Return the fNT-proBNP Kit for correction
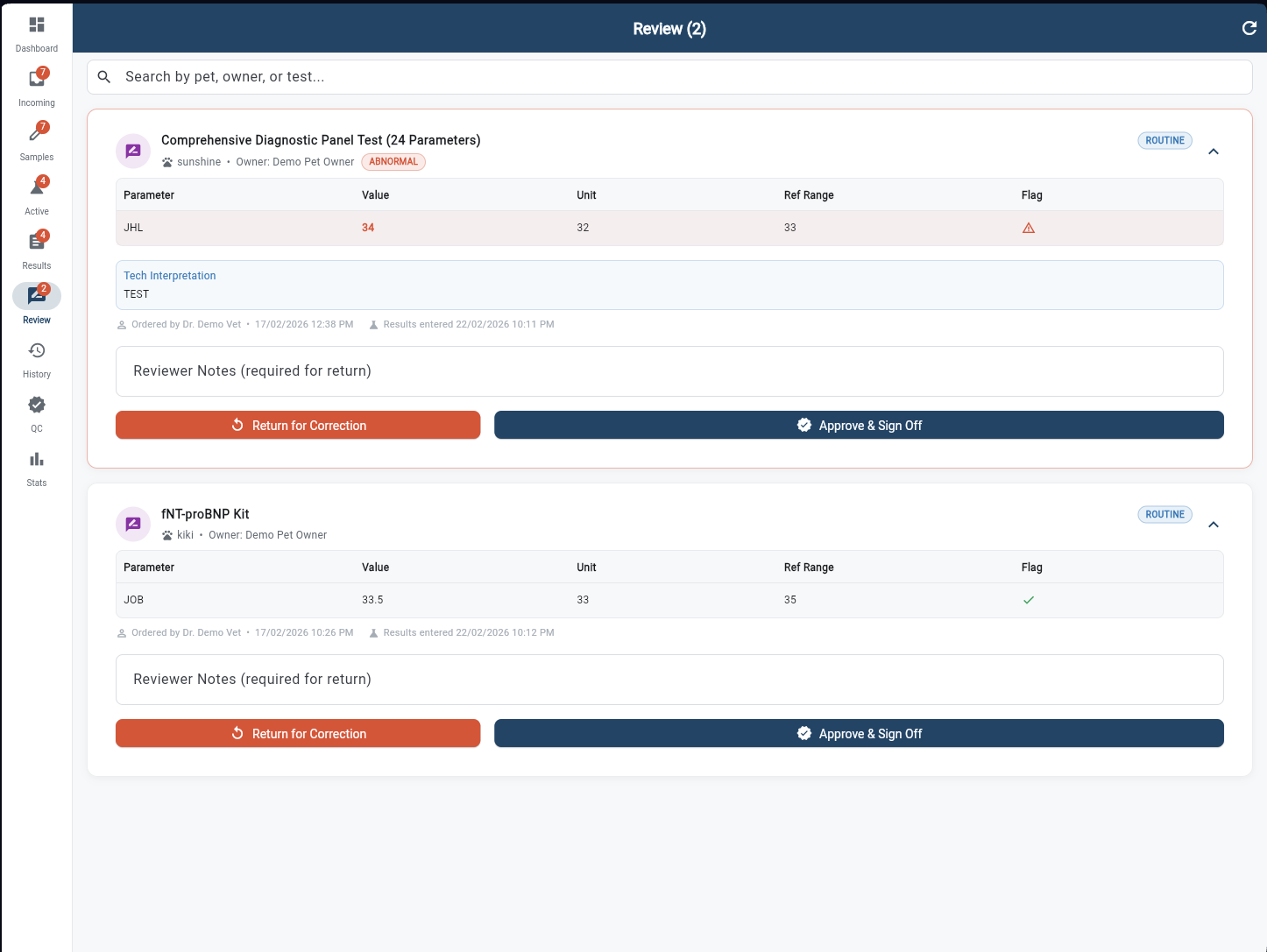This screenshot has width=1267, height=952. click(x=298, y=733)
